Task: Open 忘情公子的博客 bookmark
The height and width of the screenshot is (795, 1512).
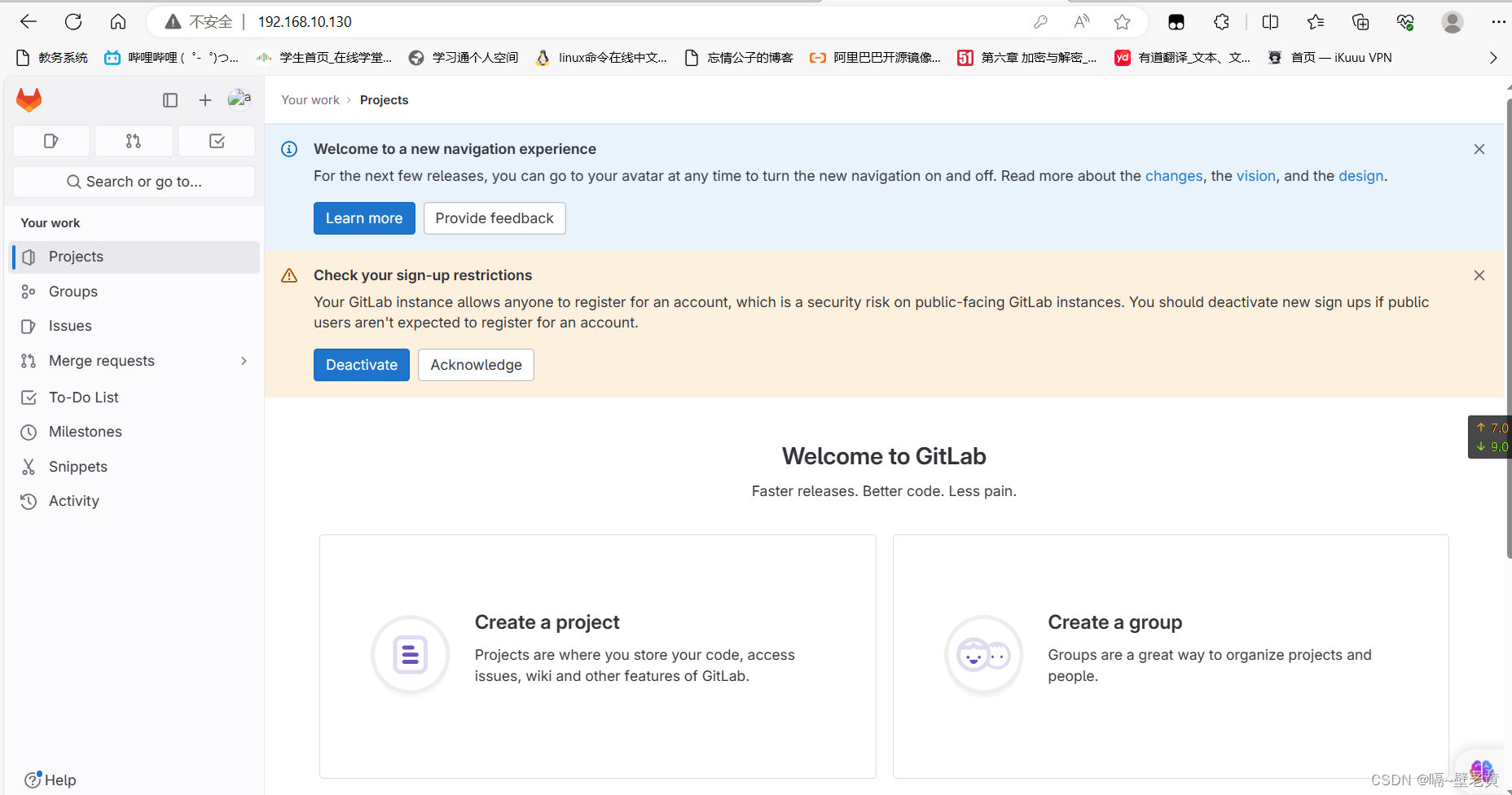Action: (739, 58)
